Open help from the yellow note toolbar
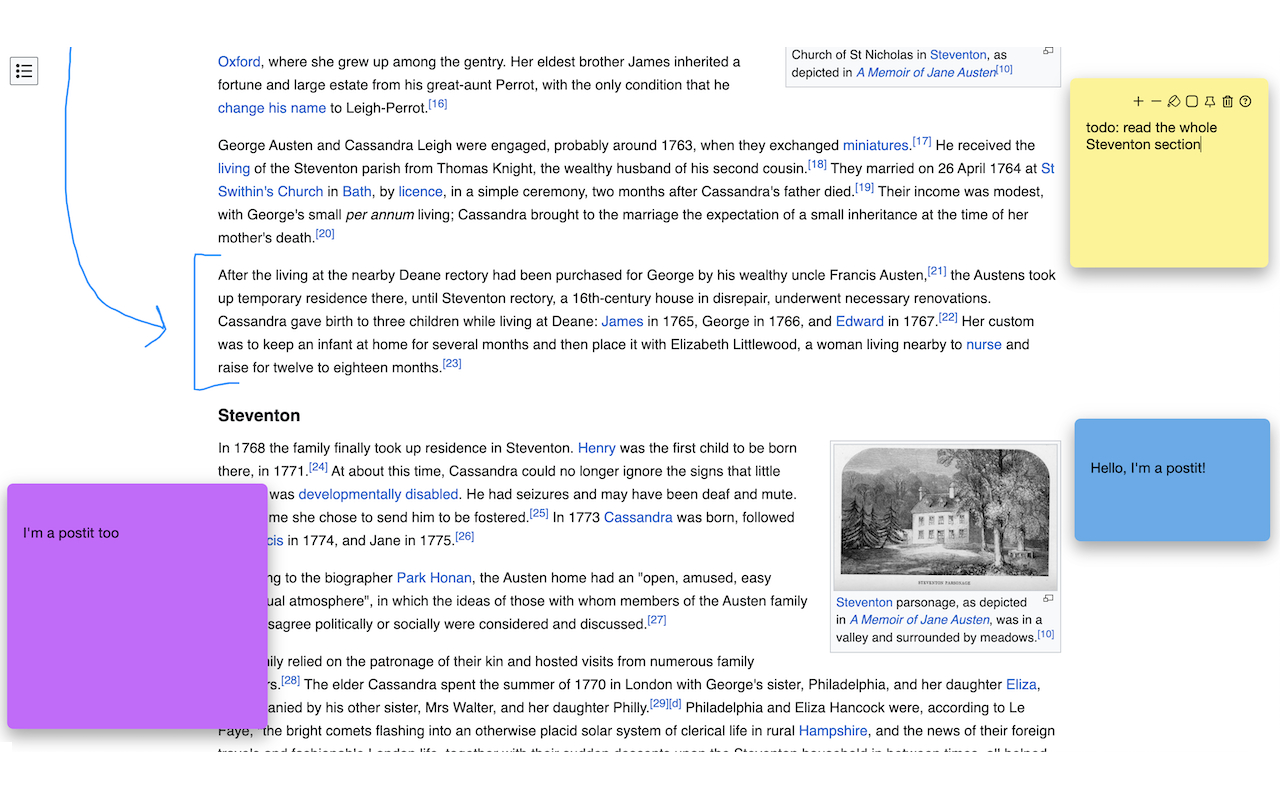 [1245, 101]
